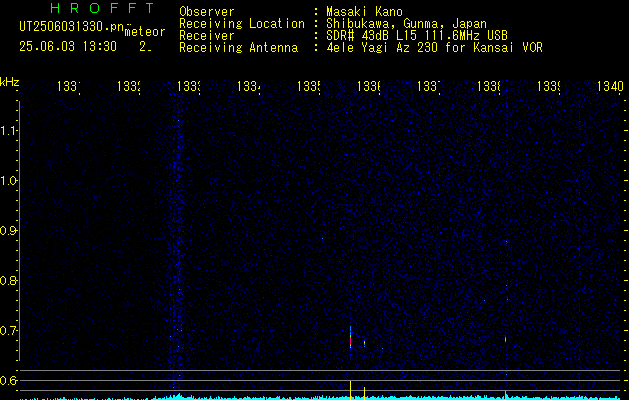Click the 0.8 kHz frequency tick label
This screenshot has height=400, width=629.
pyautogui.click(x=8, y=280)
